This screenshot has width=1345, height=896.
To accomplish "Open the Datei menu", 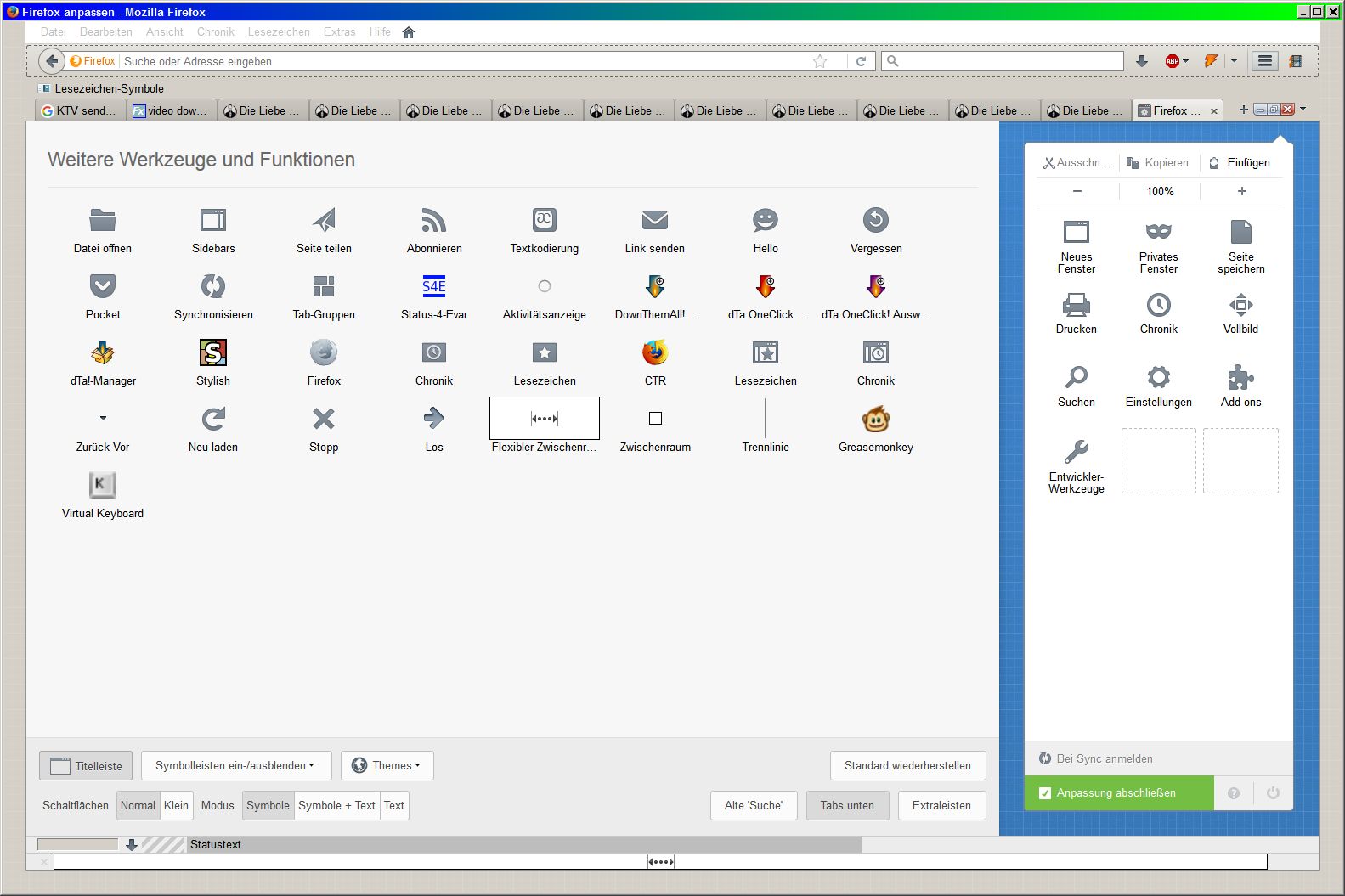I will 53,32.
